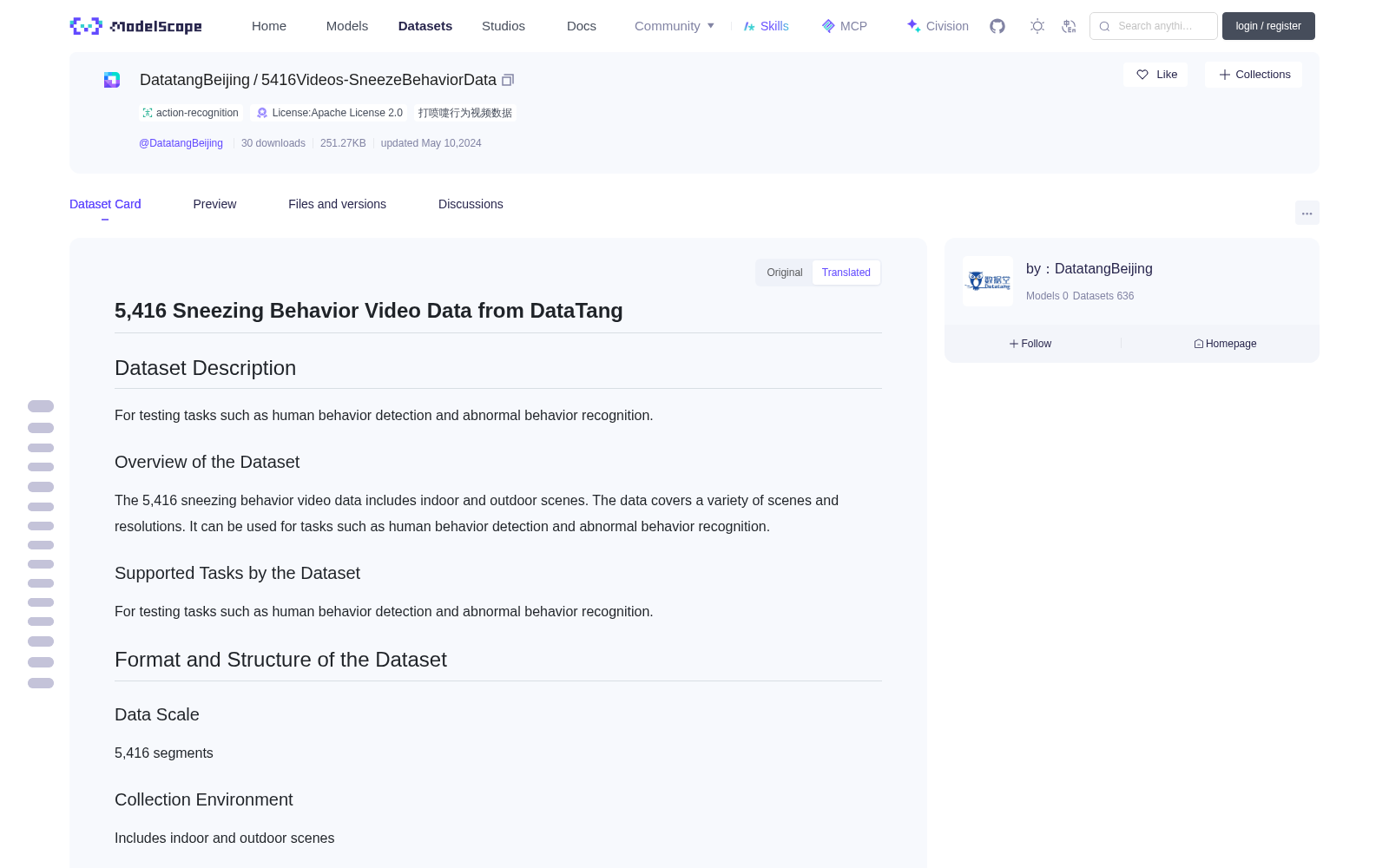Click the Dataset Description heading

point(205,368)
